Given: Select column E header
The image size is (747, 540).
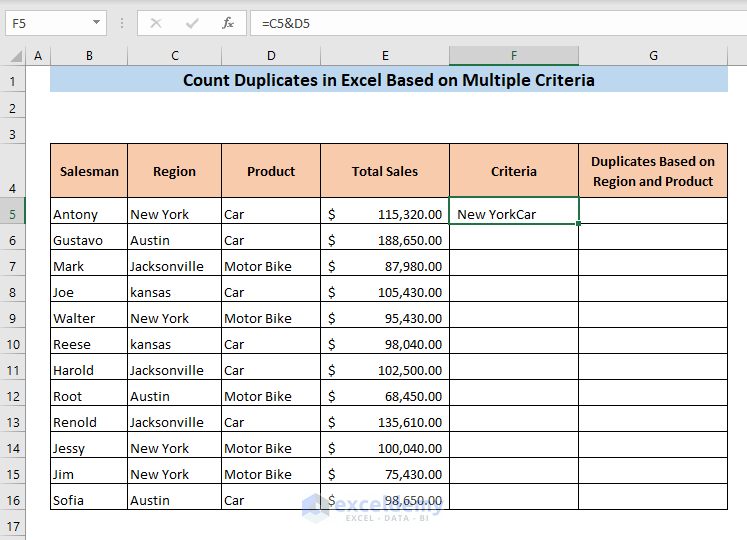Looking at the screenshot, I should point(384,56).
